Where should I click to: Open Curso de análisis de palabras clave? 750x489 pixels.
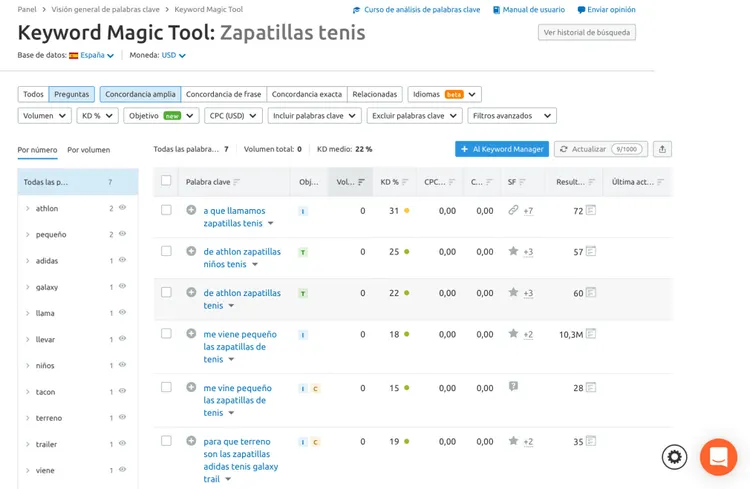coord(416,10)
